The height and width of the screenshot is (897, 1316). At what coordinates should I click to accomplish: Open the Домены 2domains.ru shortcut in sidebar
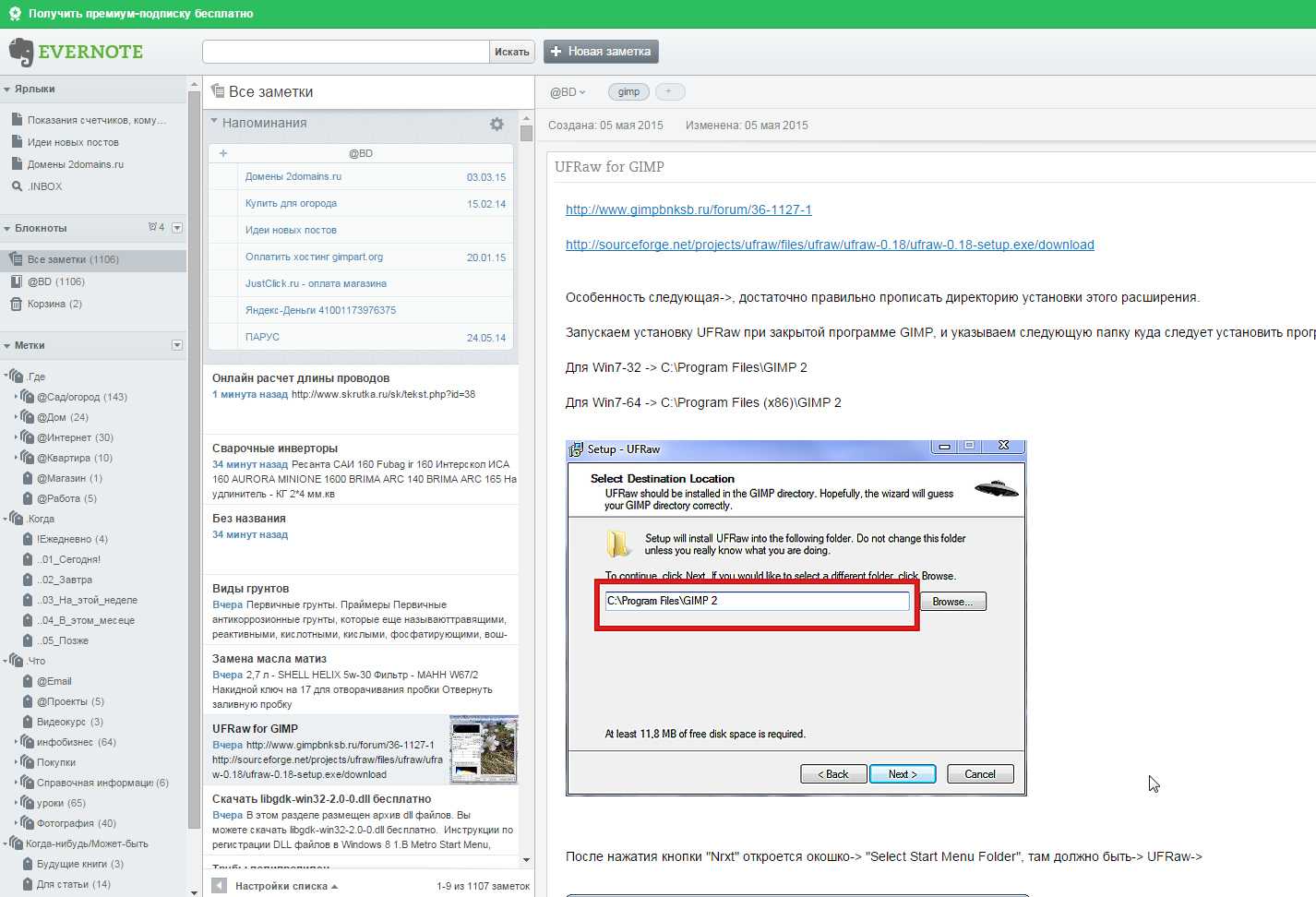[76, 164]
